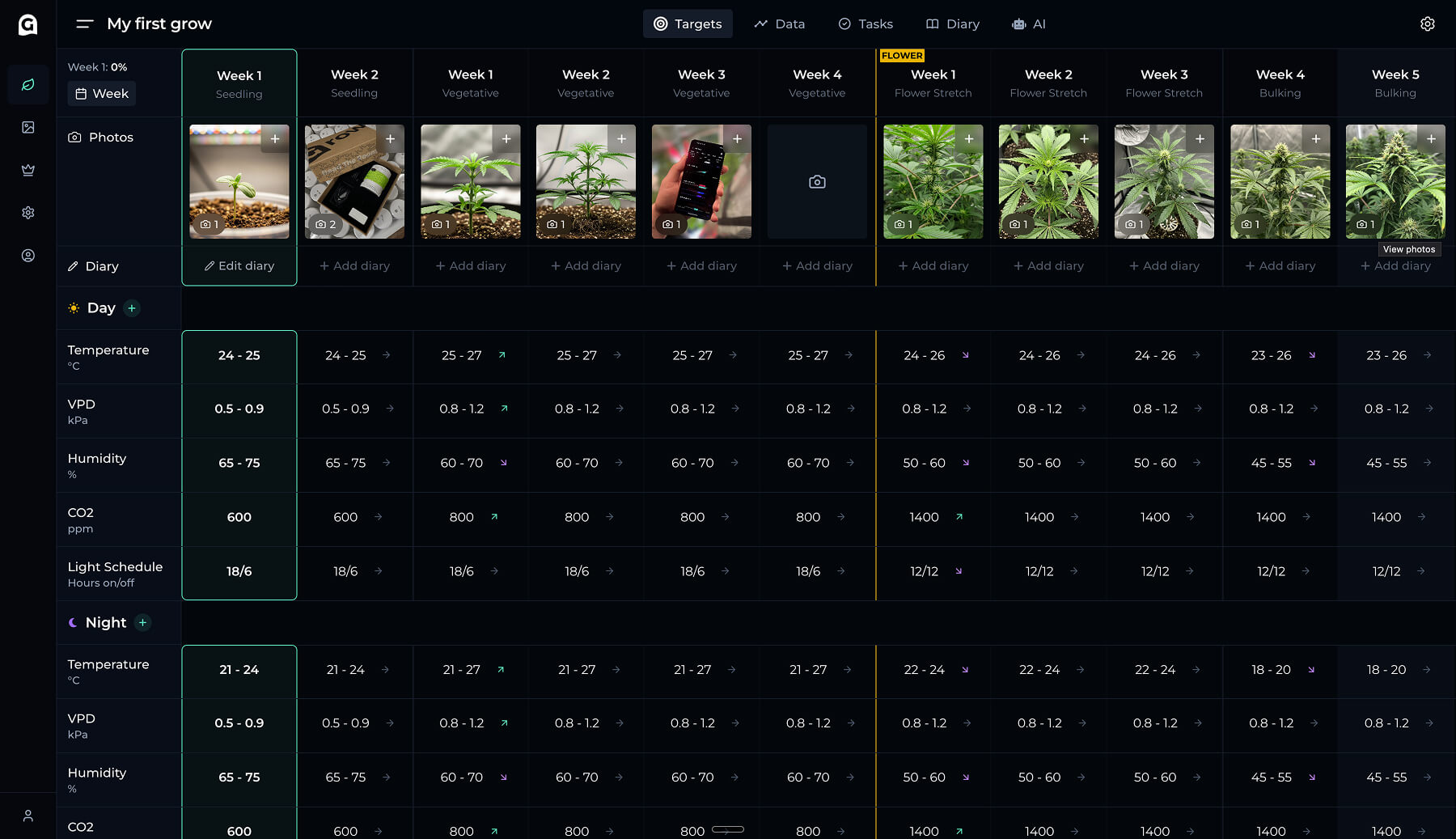
Task: Toggle the Week view button
Action: 101,94
